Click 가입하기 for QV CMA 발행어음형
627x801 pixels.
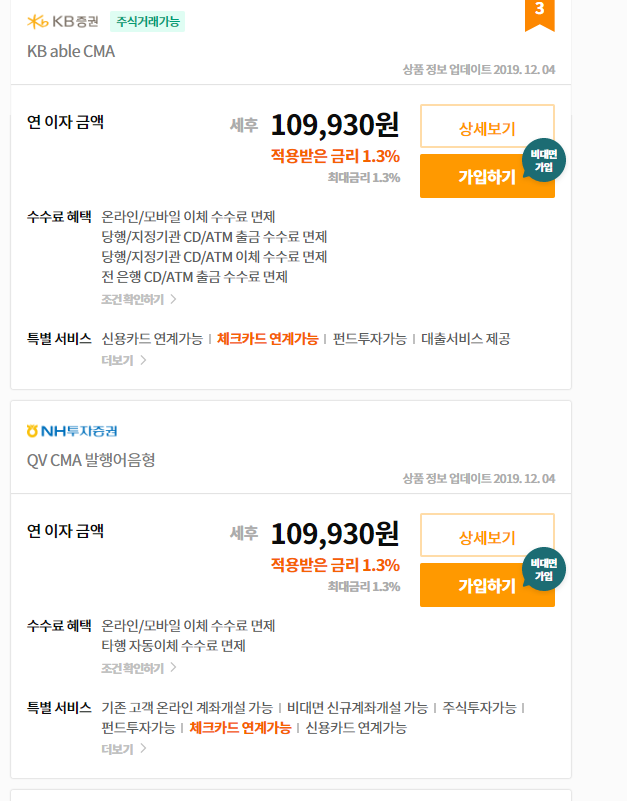[487, 585]
